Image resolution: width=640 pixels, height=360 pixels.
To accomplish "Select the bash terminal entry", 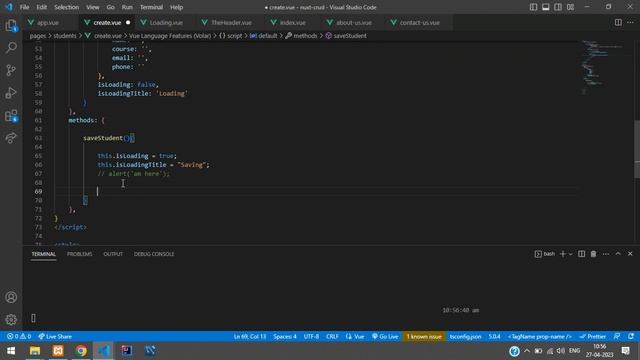I will tap(545, 254).
